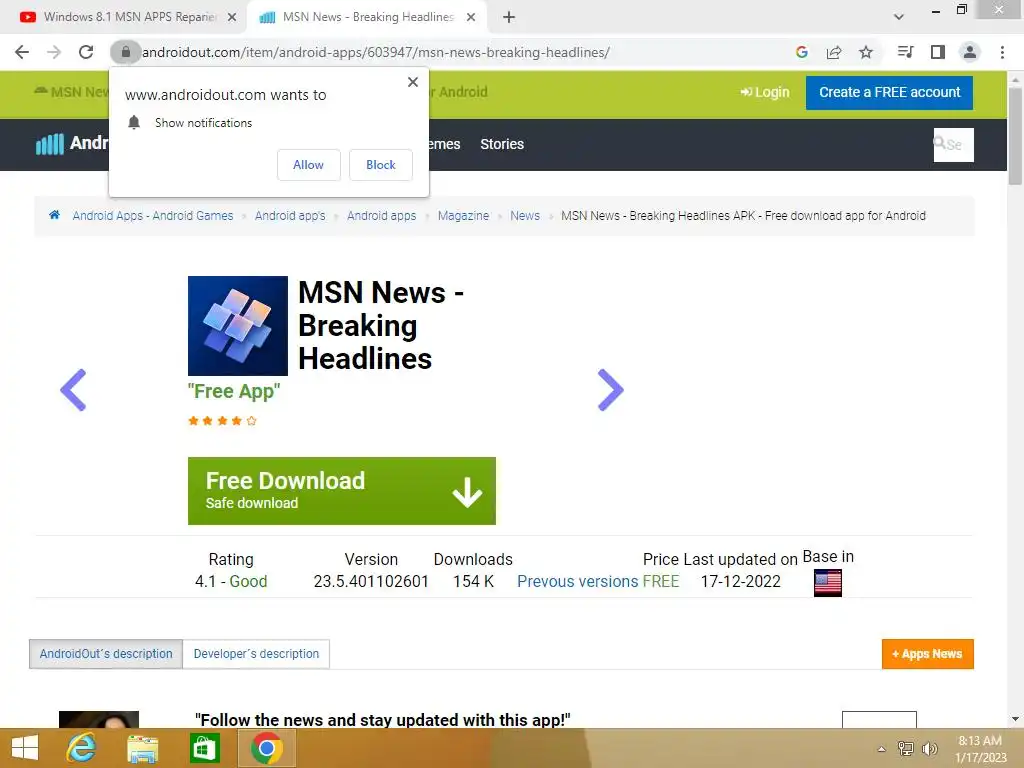Open Android Apps - Android Games breadcrumb
Viewport: 1024px width, 768px height.
[153, 216]
